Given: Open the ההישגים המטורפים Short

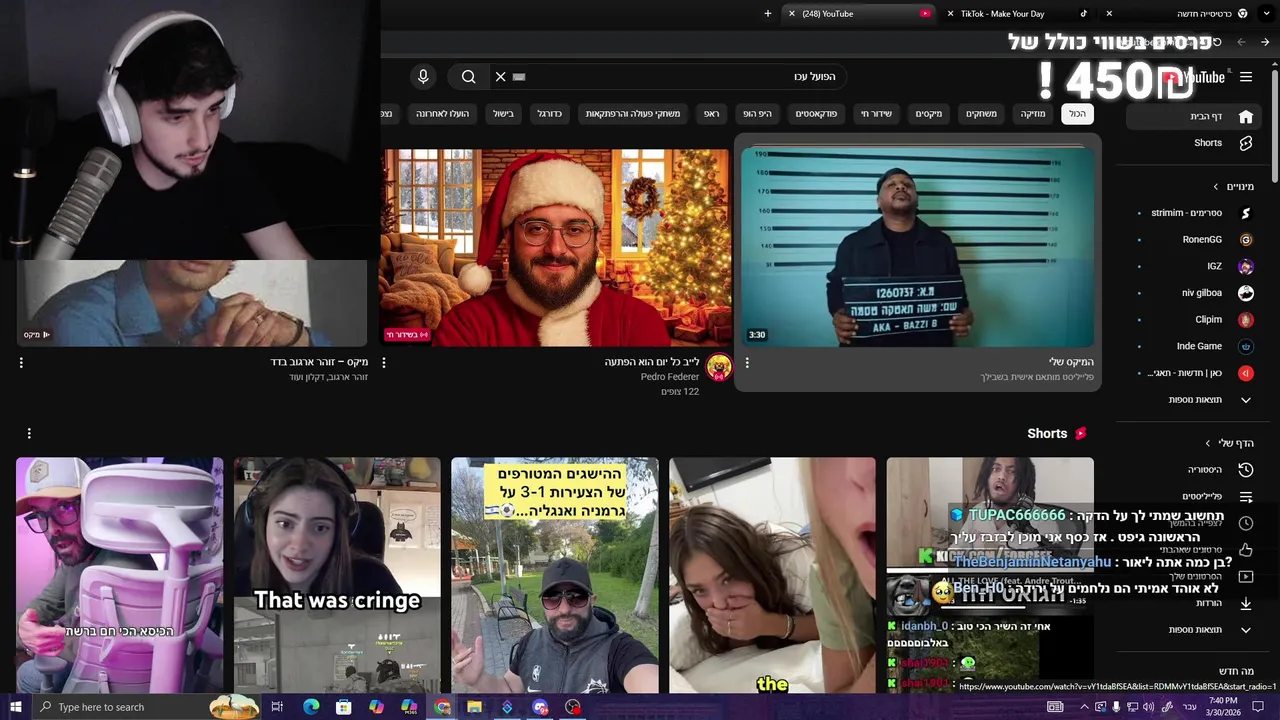Looking at the screenshot, I should pyautogui.click(x=555, y=574).
